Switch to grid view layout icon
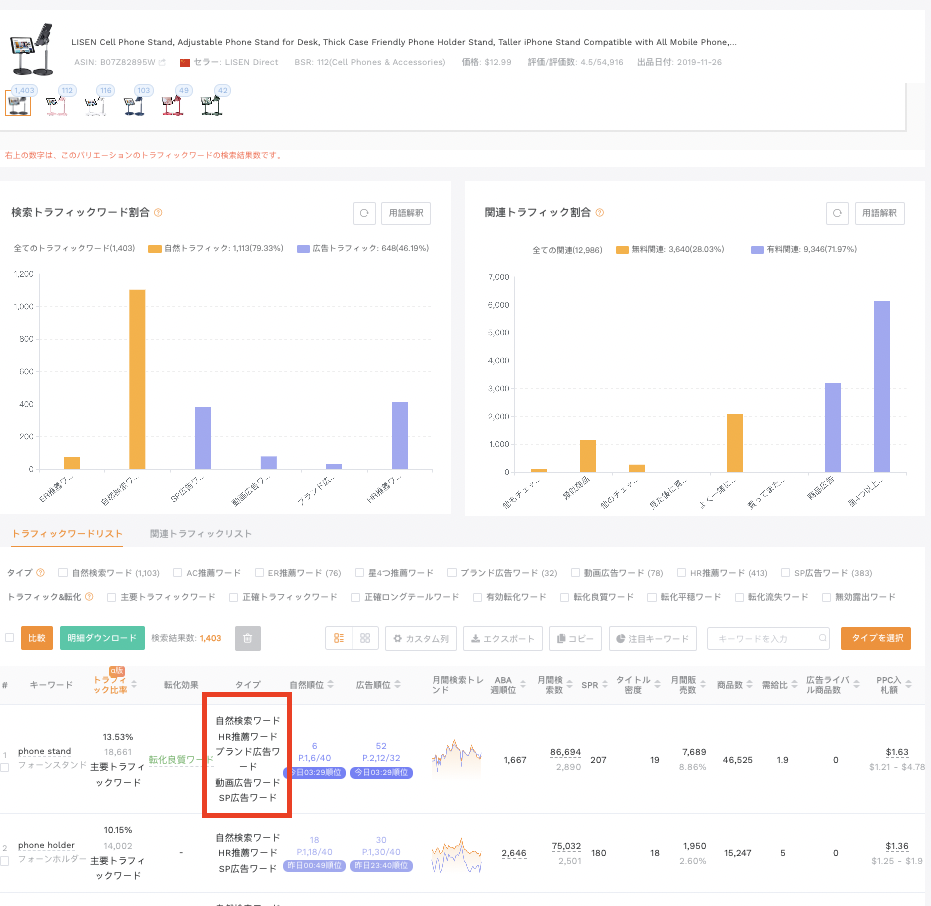This screenshot has height=906, width=931. click(x=365, y=638)
